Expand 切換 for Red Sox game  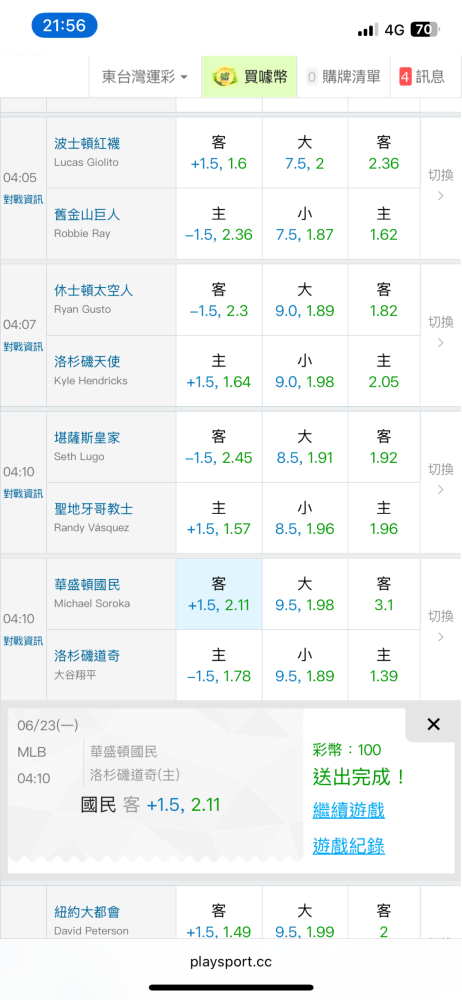pyautogui.click(x=440, y=184)
